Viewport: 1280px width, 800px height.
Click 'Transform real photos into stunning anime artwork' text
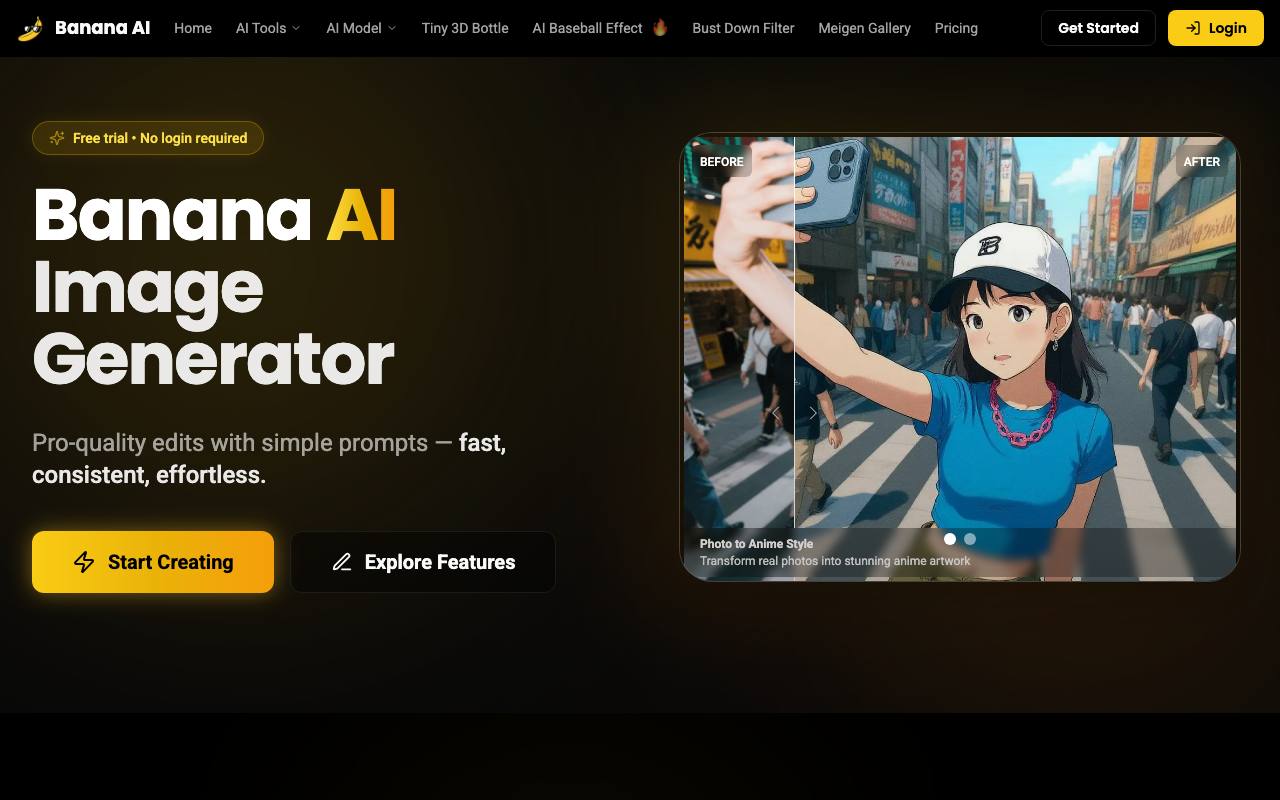click(835, 561)
